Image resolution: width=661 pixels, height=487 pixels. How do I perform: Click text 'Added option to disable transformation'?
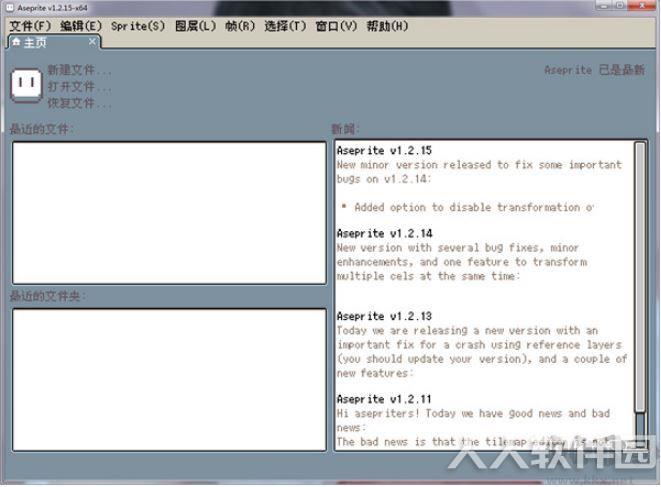467,207
